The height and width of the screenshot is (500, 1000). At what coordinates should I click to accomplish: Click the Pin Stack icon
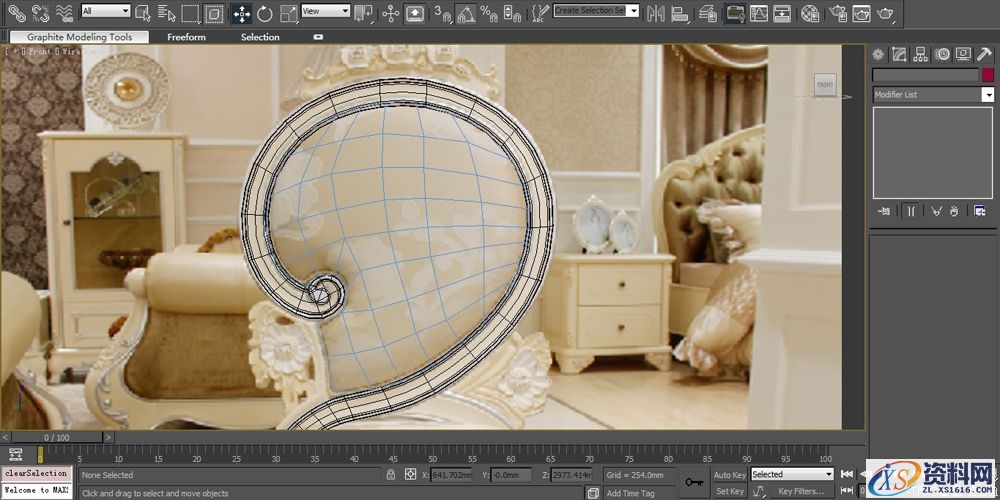coord(884,211)
